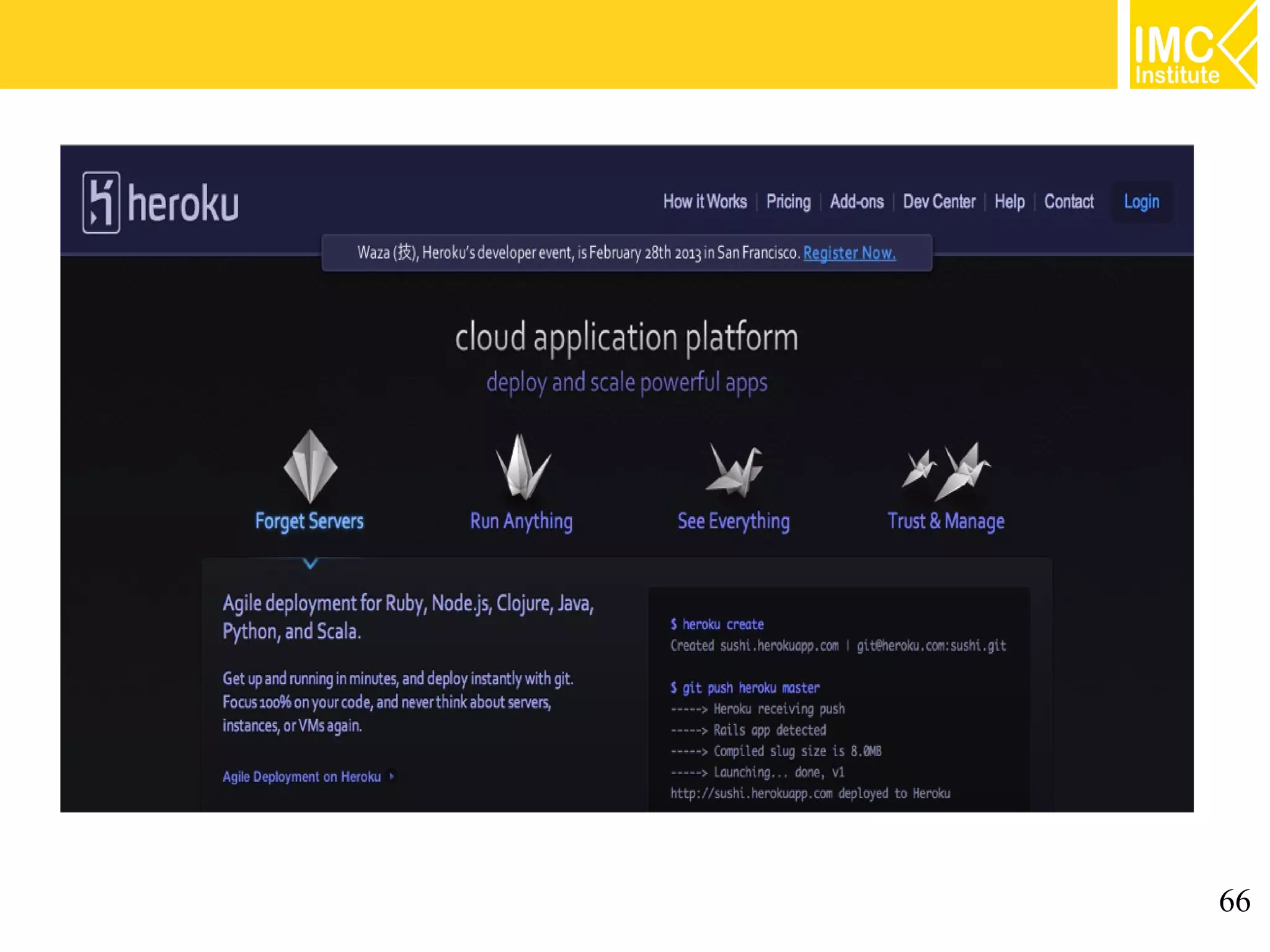Click the Trust & Manage origami cranes icon
This screenshot has width=1270, height=952.
(x=946, y=471)
